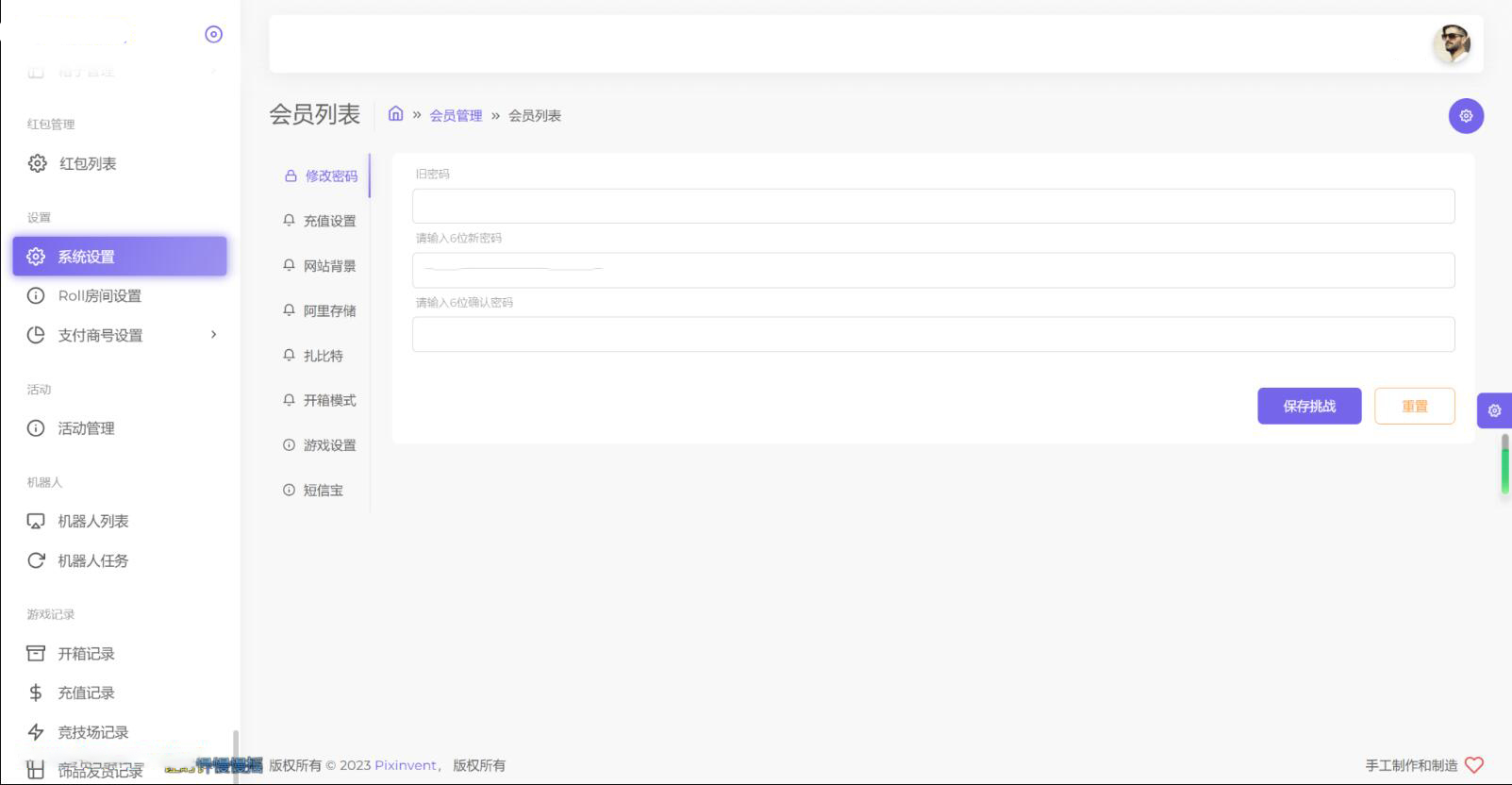Open 活动管理 sidebar item
This screenshot has width=1512, height=785.
[x=120, y=428]
